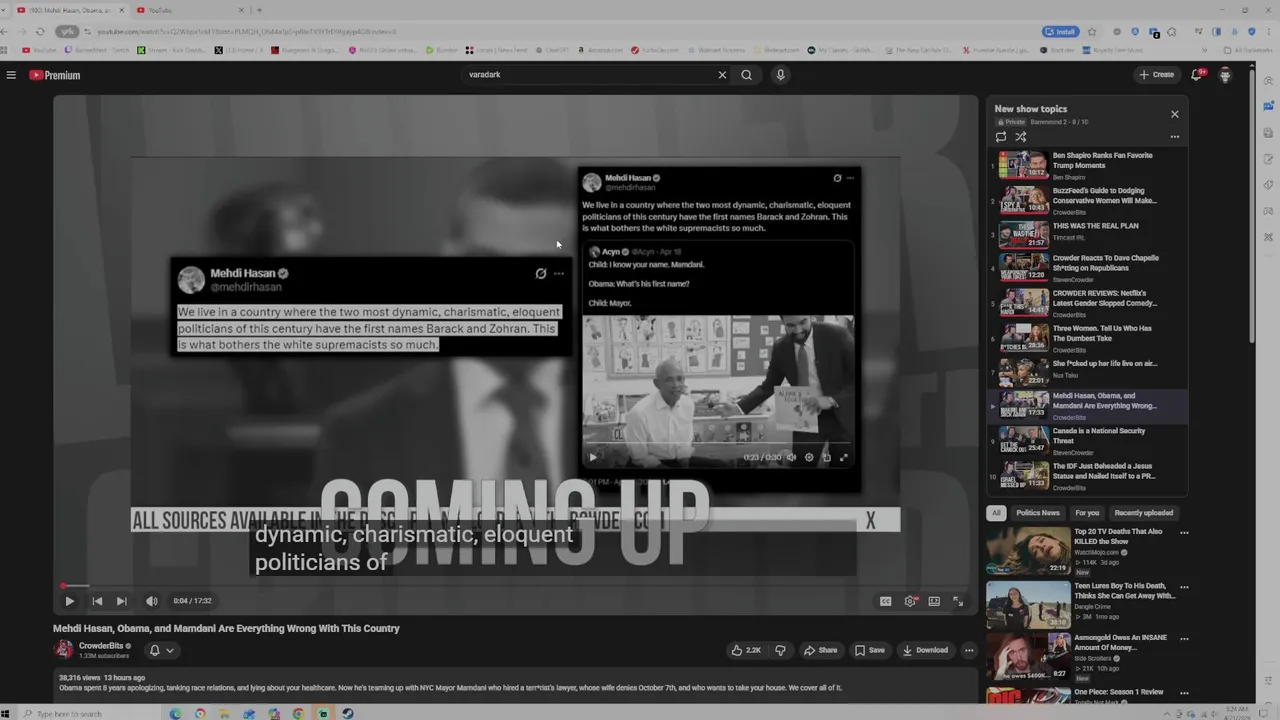The image size is (1280, 720).
Task: Open the All Bookmarks folder
Action: [x=1248, y=50]
